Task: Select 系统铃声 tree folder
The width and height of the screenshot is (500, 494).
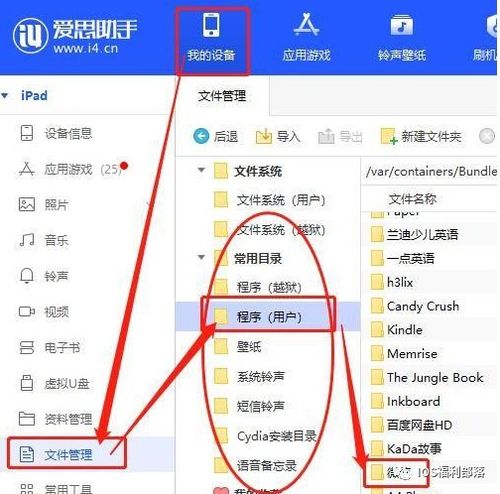Action: [x=249, y=377]
